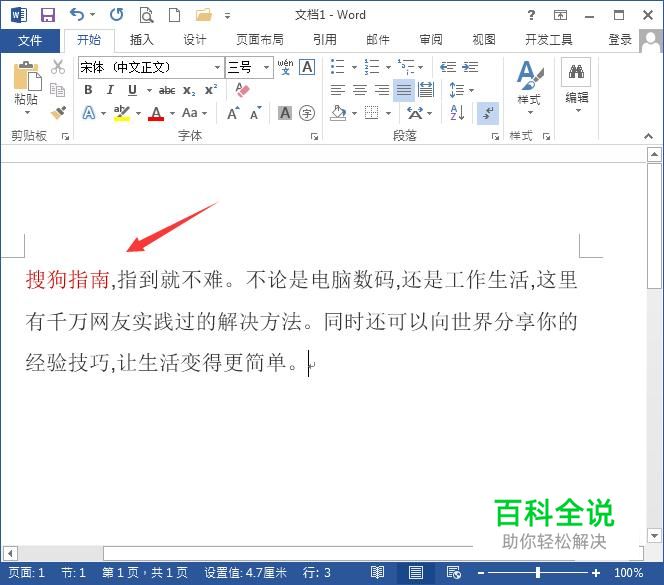The height and width of the screenshot is (585, 664).
Task: Click 登录 to sign in
Action: point(620,40)
